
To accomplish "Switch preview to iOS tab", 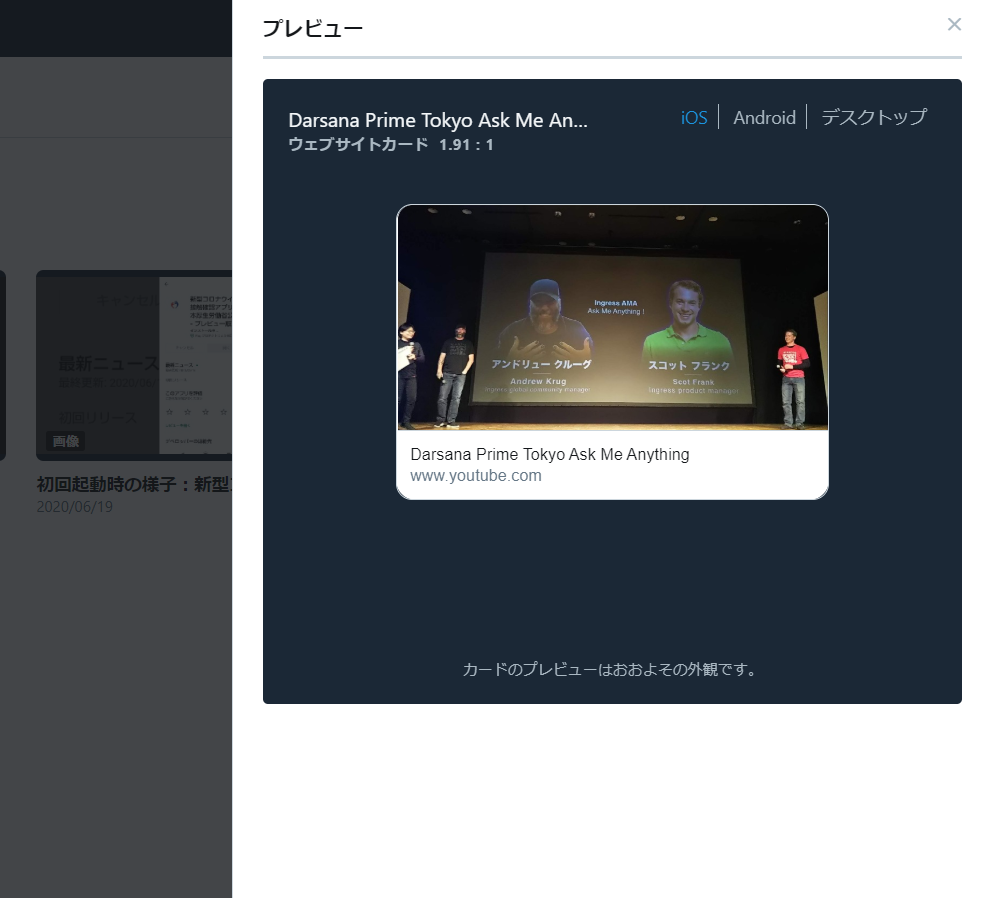I will pos(693,118).
